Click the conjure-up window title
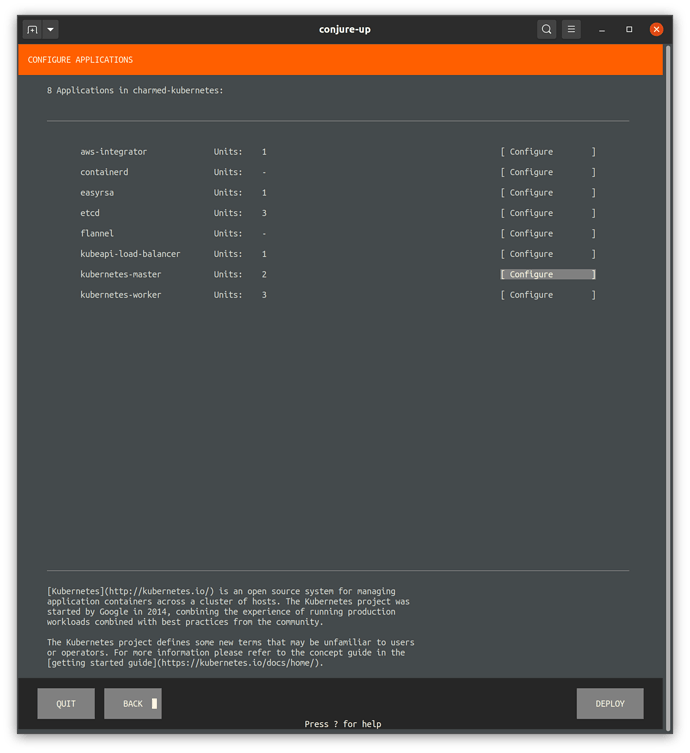This screenshot has height=753, width=690. coord(345,29)
